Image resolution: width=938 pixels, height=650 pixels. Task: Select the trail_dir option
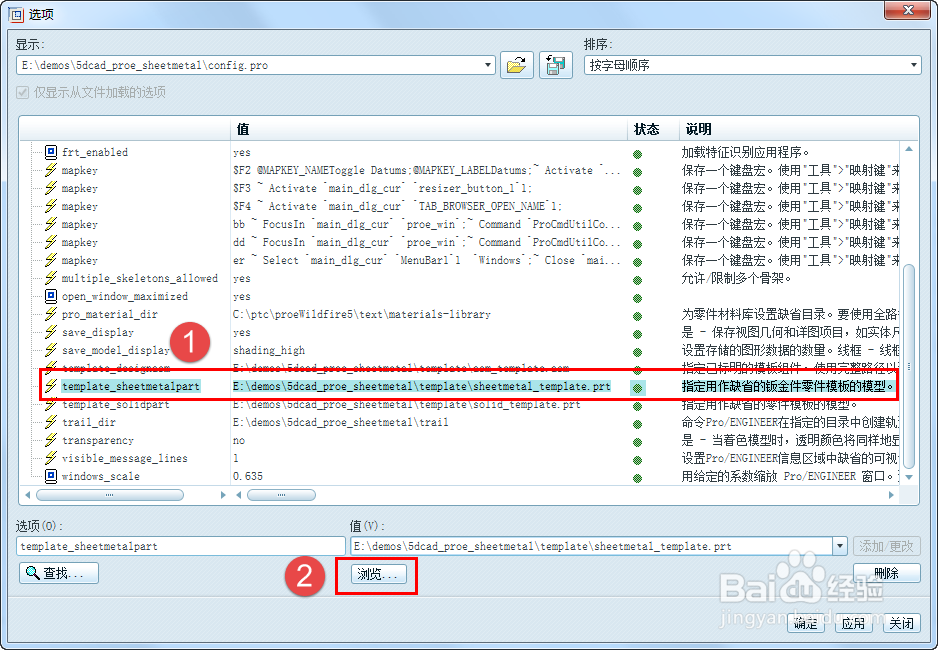[x=89, y=422]
